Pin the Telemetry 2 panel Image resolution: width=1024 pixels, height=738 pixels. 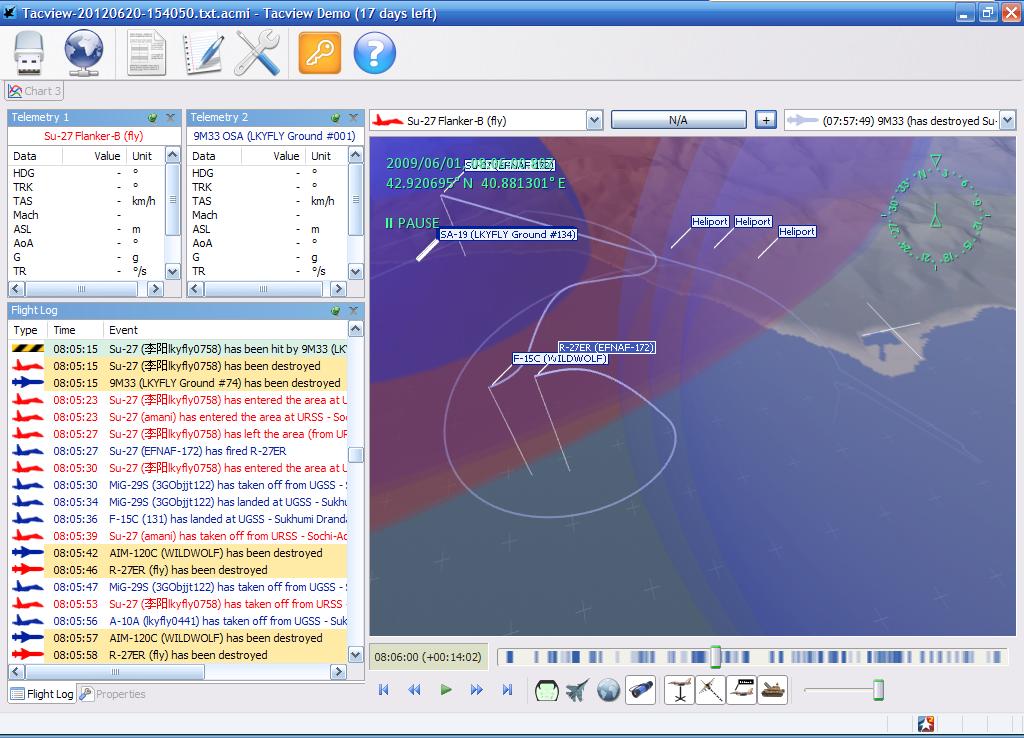pyautogui.click(x=335, y=118)
